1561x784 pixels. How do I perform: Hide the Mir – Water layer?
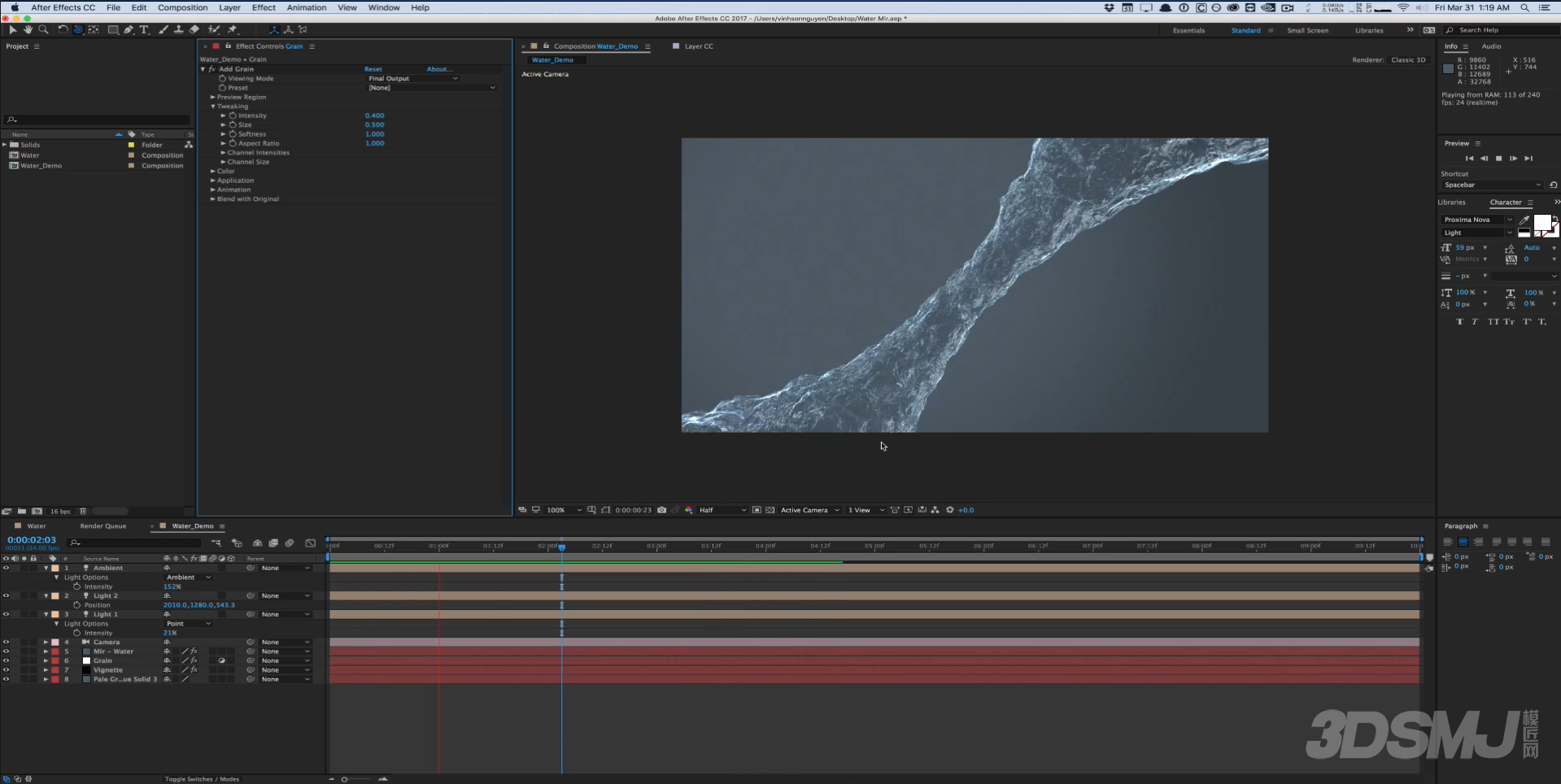coord(6,651)
